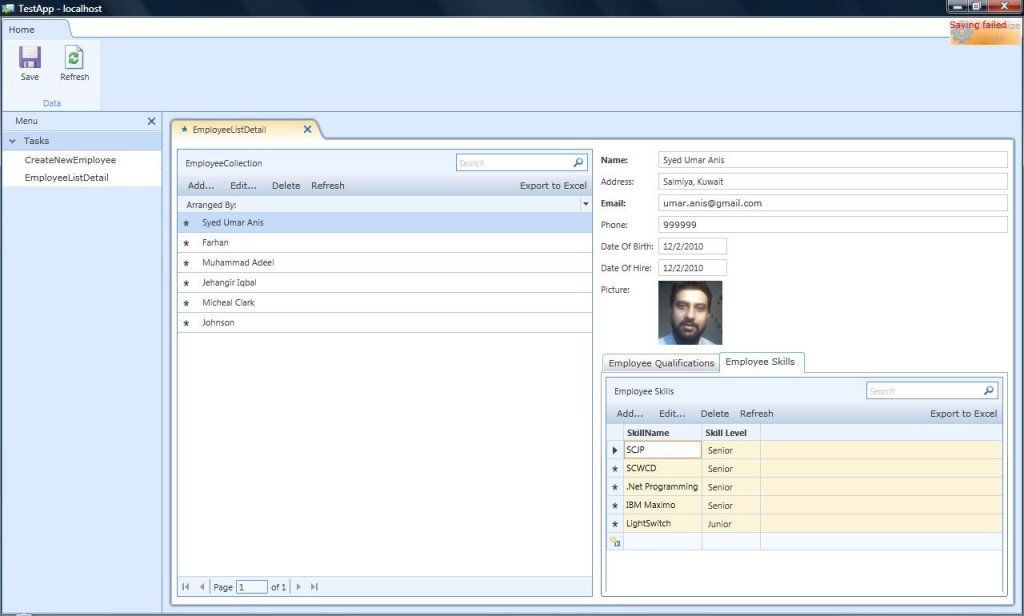Close the Menu side panel
This screenshot has height=616, width=1024.
152,121
